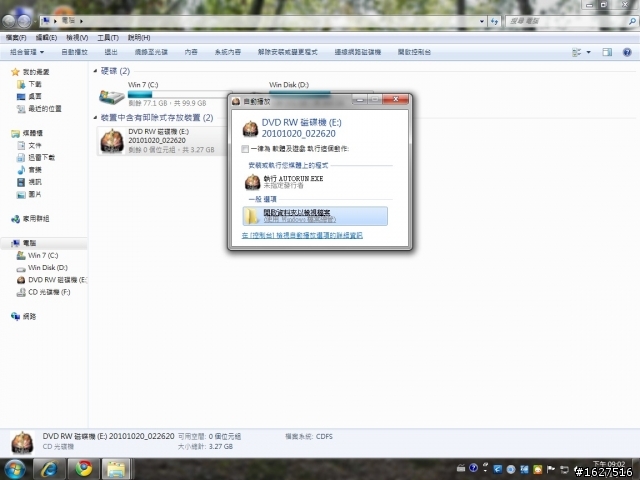Open the view options dropdown arrow
This screenshot has height=480, width=640.
click(x=589, y=52)
